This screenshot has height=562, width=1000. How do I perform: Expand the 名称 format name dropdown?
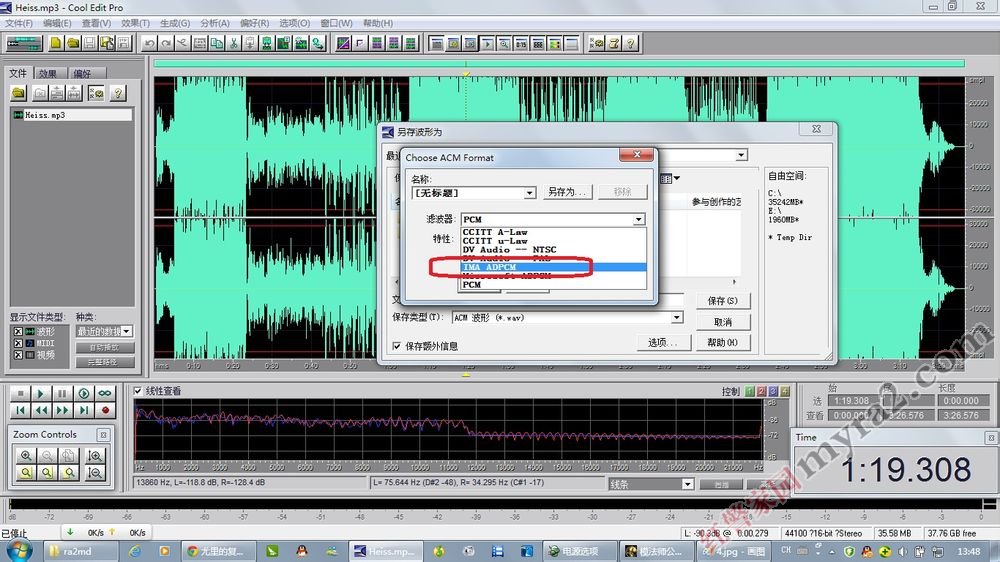pyautogui.click(x=529, y=193)
